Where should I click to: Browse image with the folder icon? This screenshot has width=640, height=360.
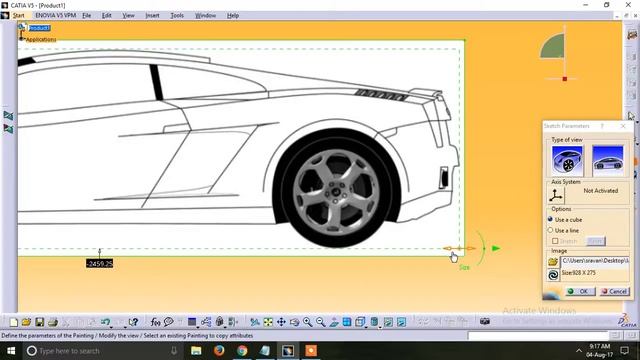point(553,261)
